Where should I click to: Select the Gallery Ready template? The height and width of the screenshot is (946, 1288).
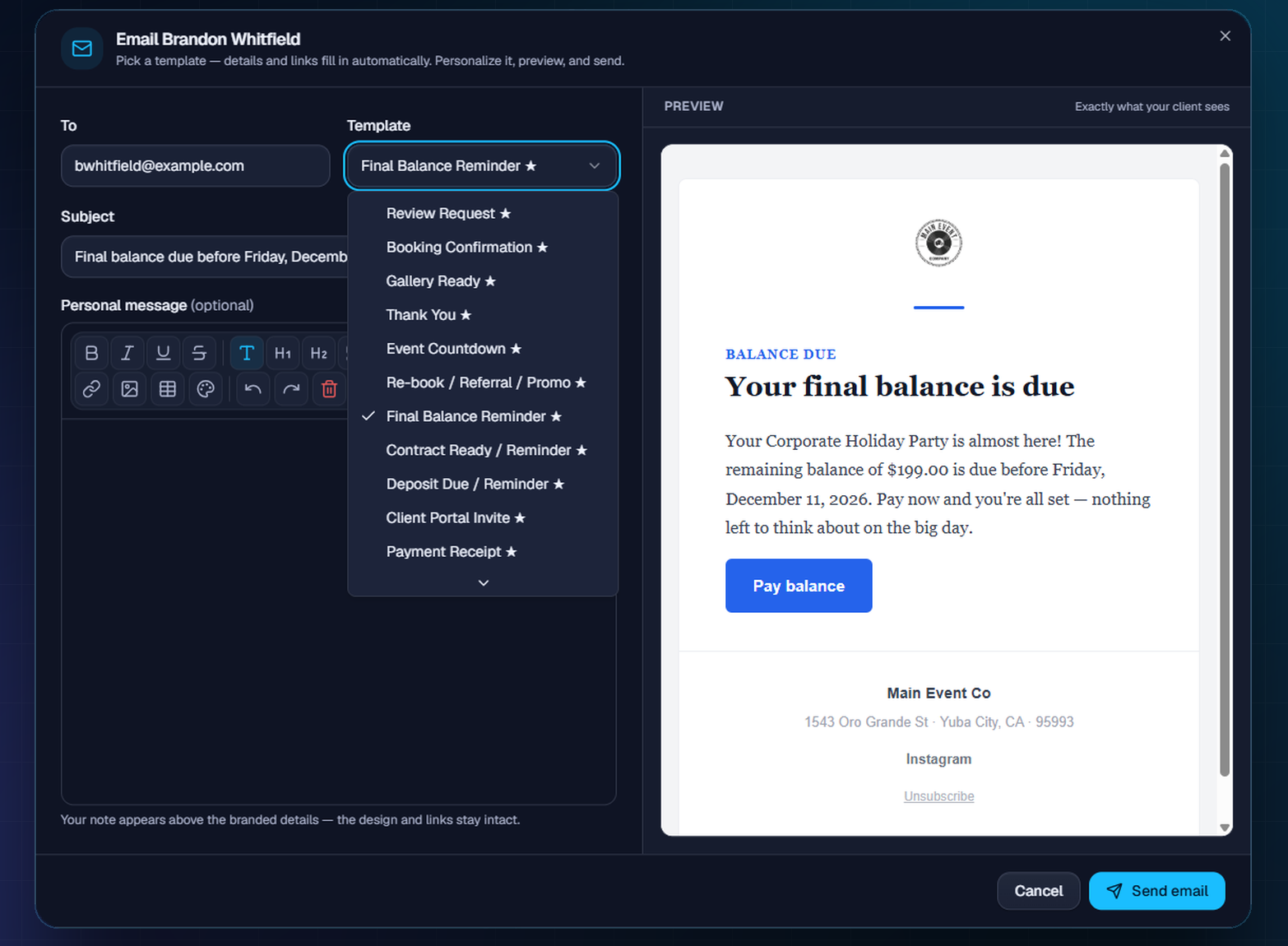(x=483, y=281)
